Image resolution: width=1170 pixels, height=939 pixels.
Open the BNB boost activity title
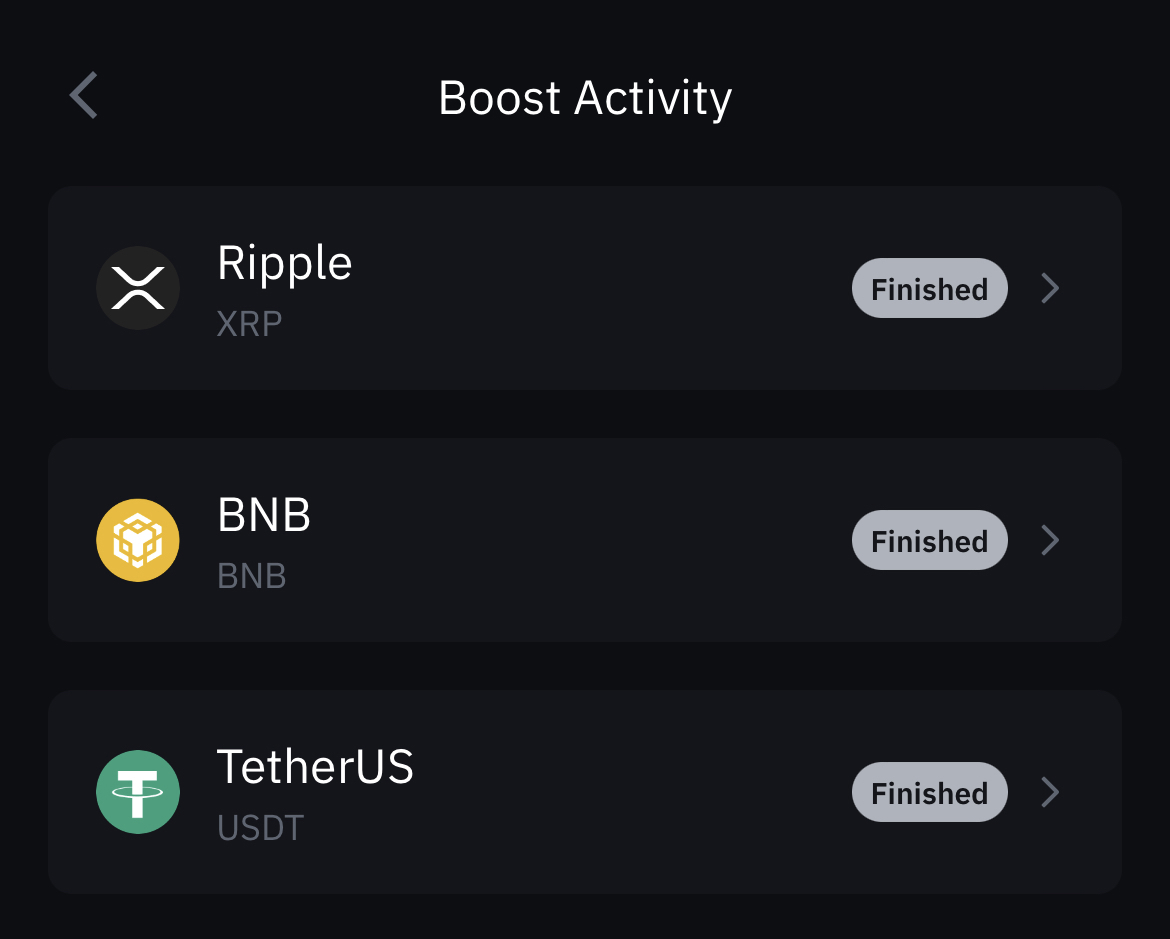[264, 516]
